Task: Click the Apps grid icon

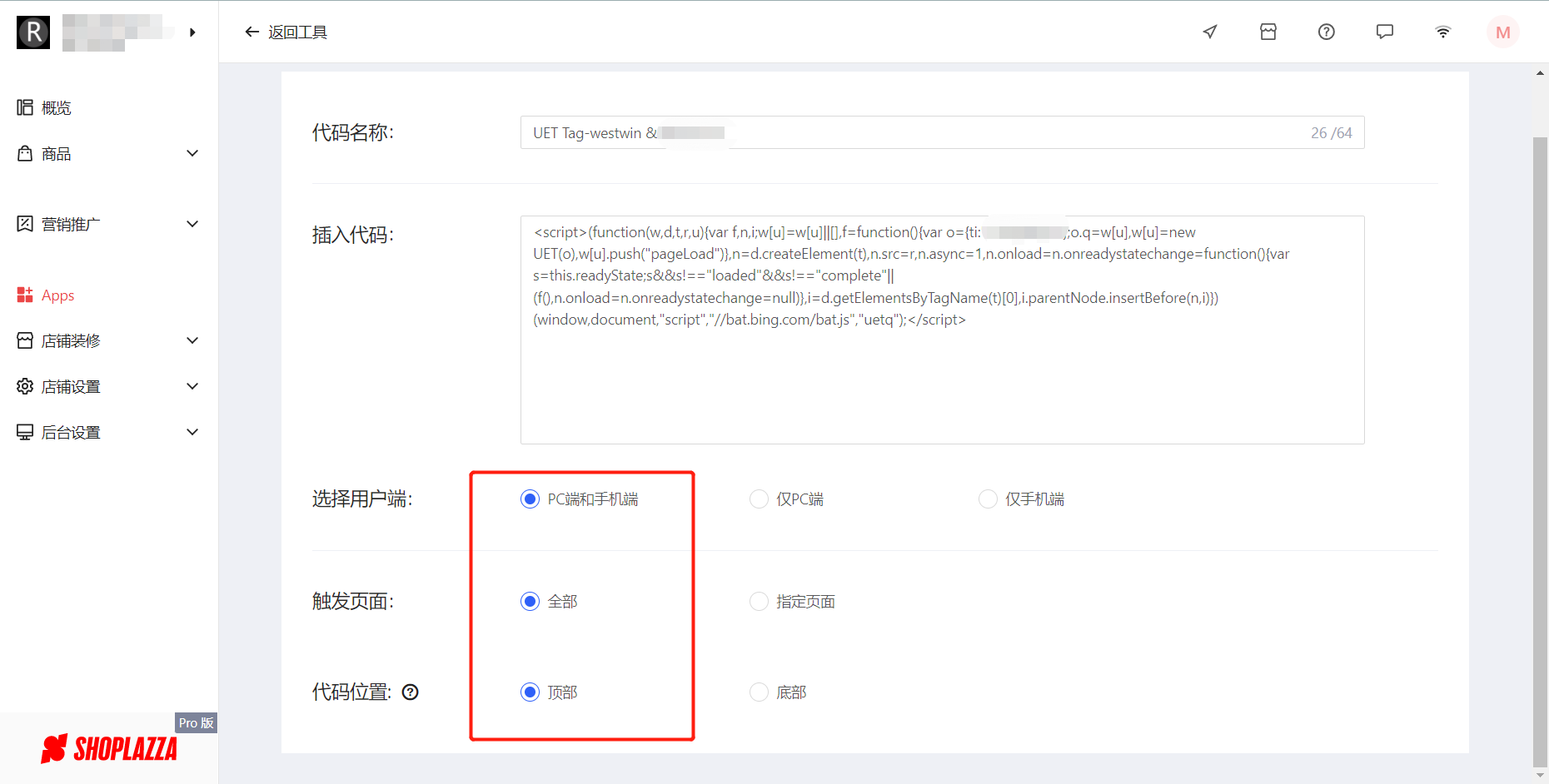Action: tap(25, 295)
